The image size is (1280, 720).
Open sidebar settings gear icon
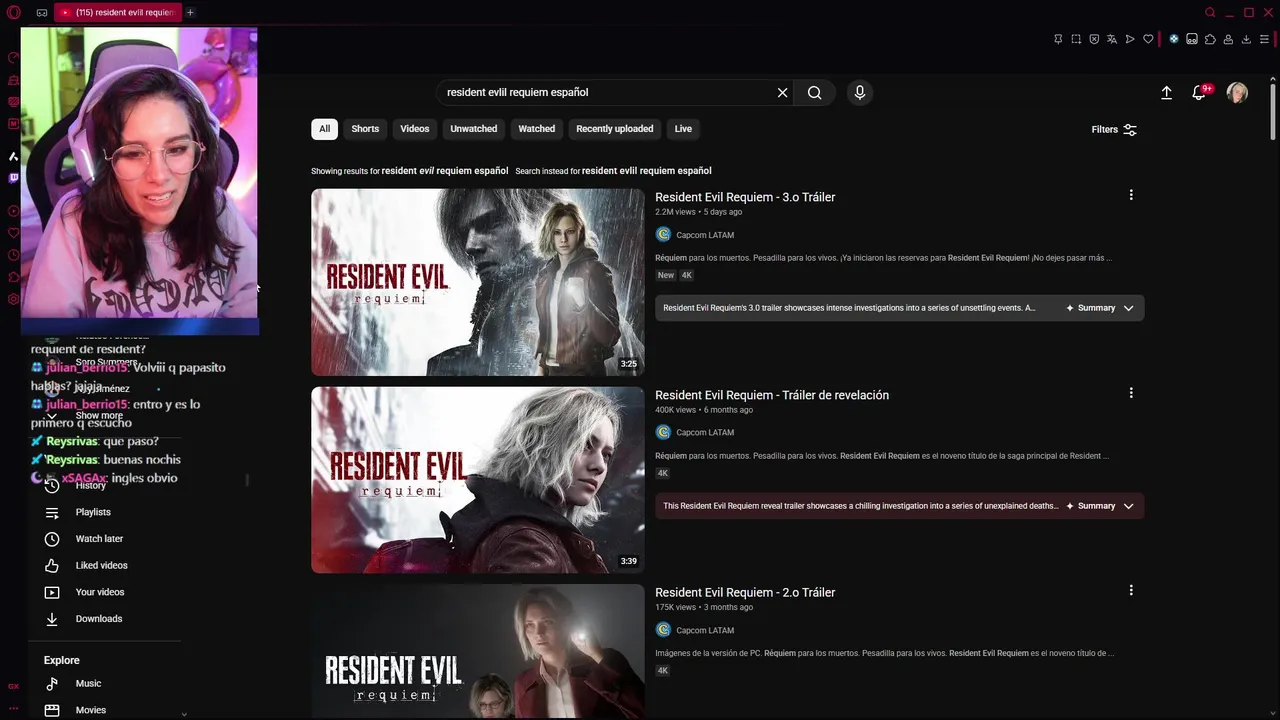(x=14, y=299)
